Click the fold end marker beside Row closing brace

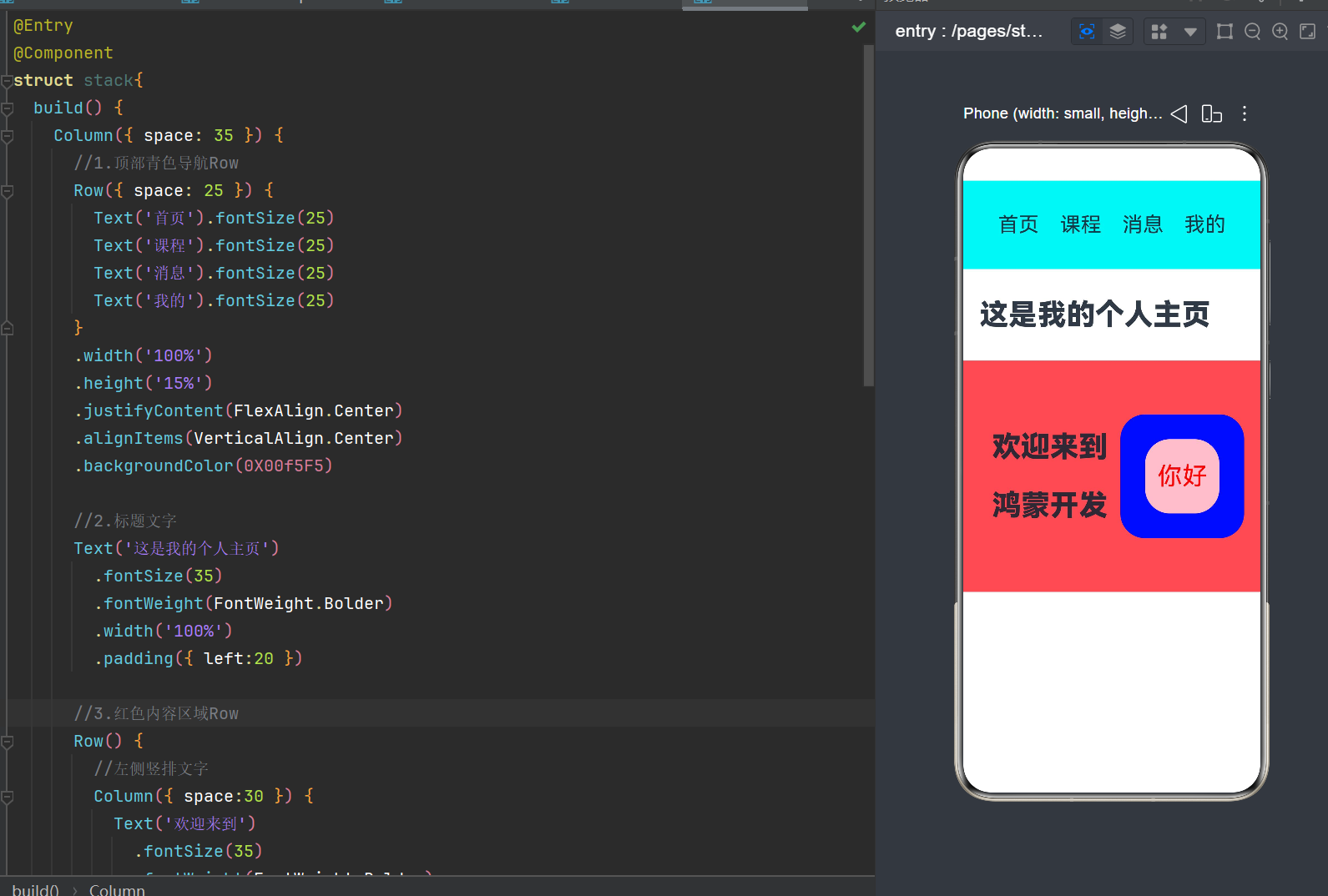click(7, 329)
